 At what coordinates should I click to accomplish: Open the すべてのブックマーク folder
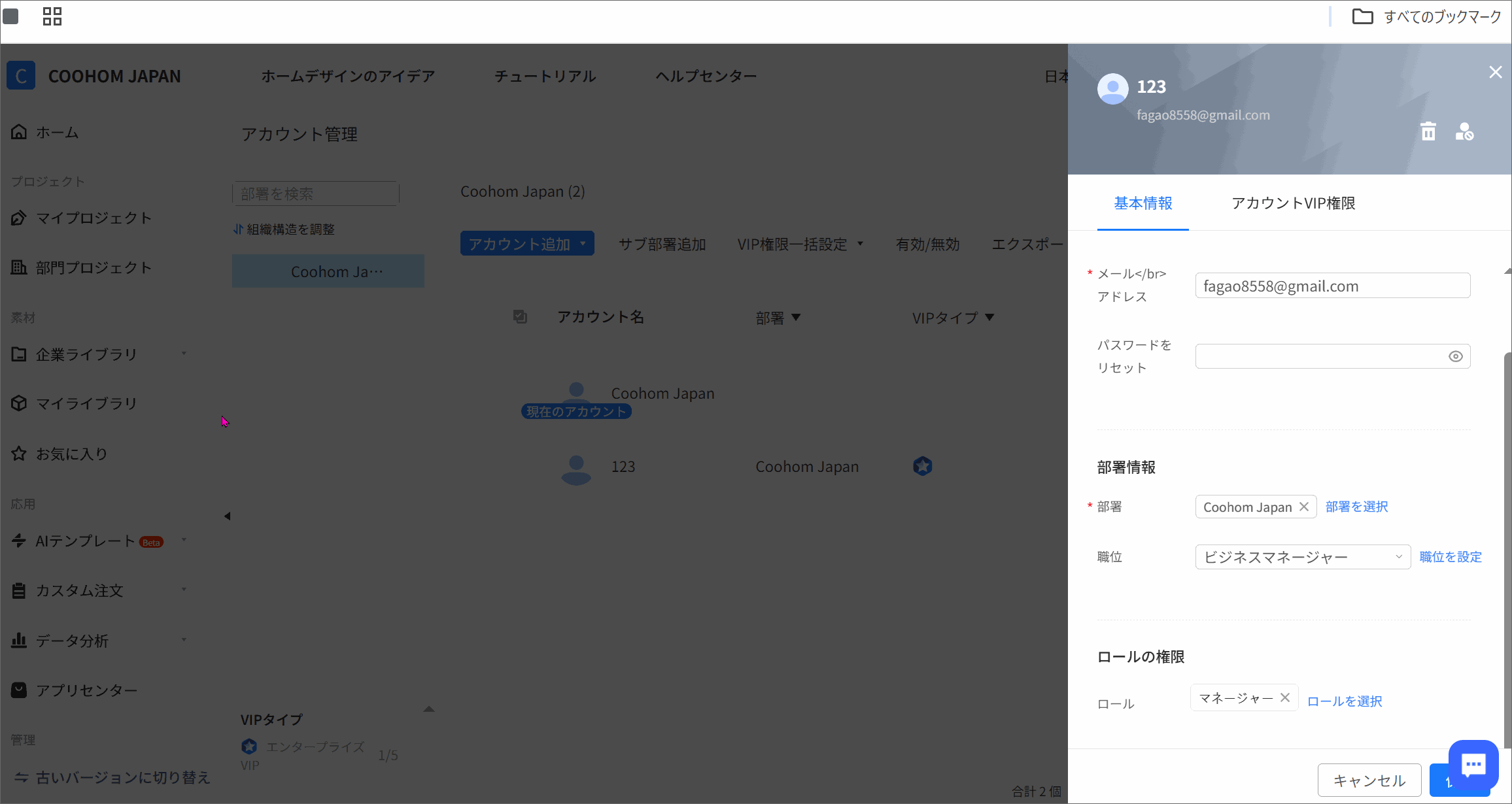coord(1426,16)
